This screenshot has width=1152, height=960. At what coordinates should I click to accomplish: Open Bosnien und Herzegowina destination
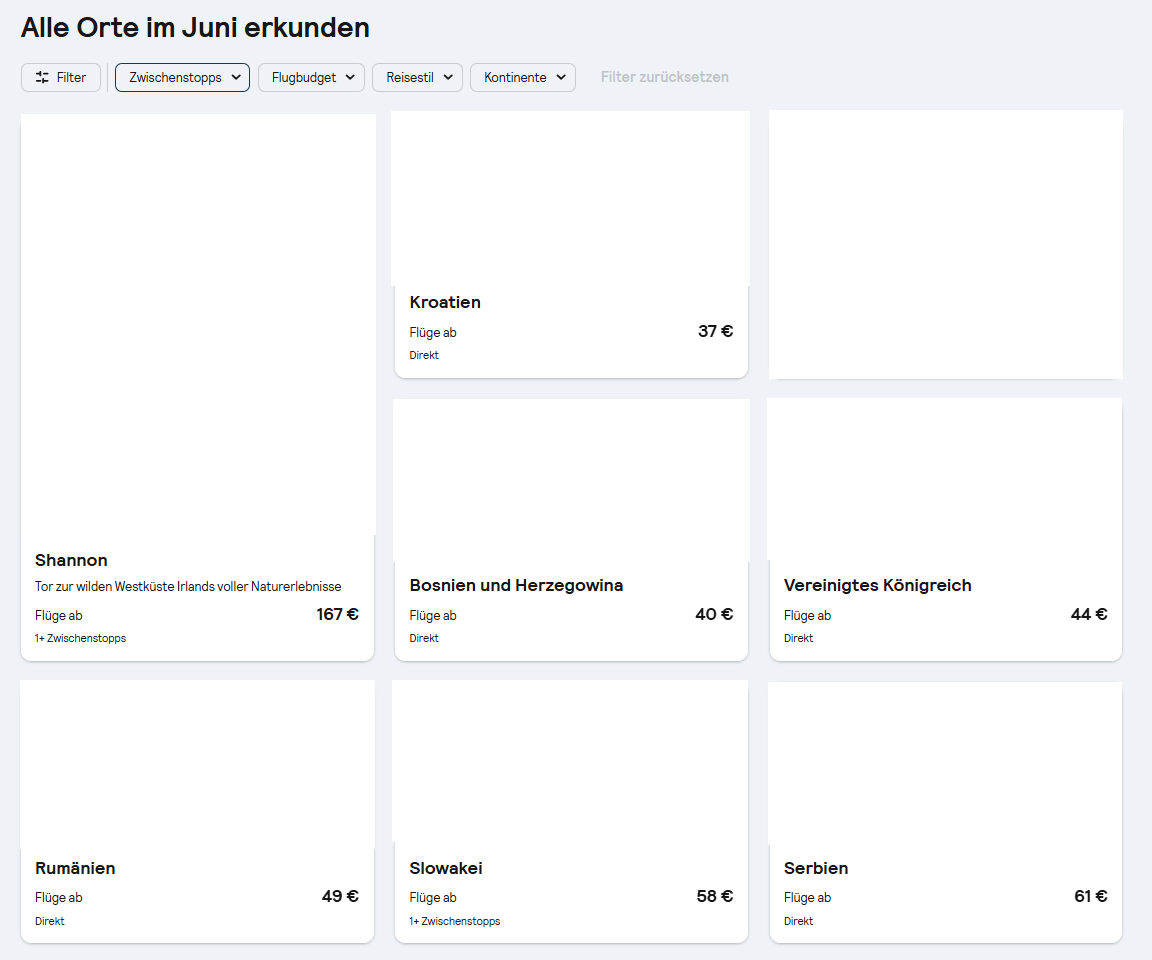(x=571, y=530)
